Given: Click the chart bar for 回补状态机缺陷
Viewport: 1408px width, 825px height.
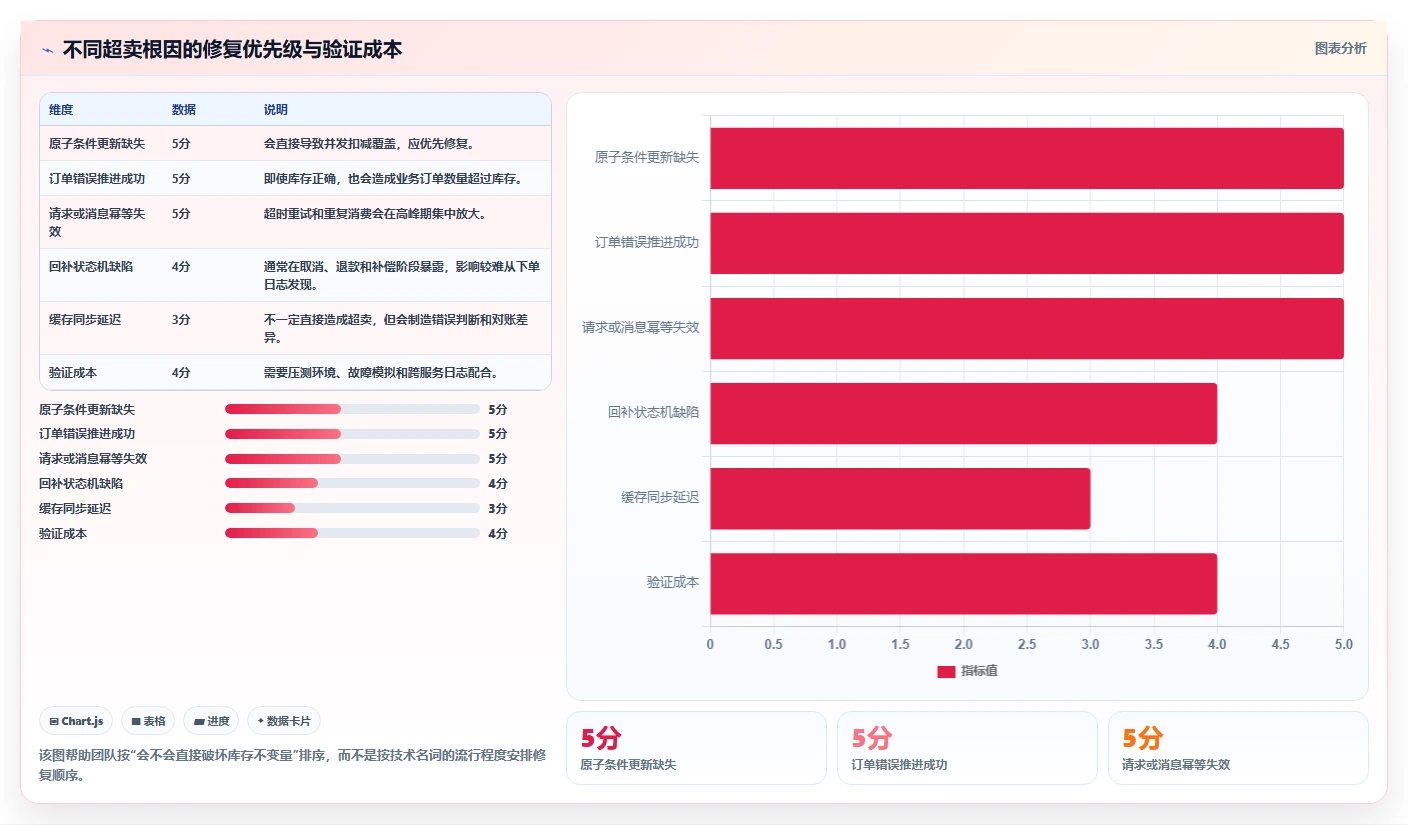Looking at the screenshot, I should pos(964,413).
